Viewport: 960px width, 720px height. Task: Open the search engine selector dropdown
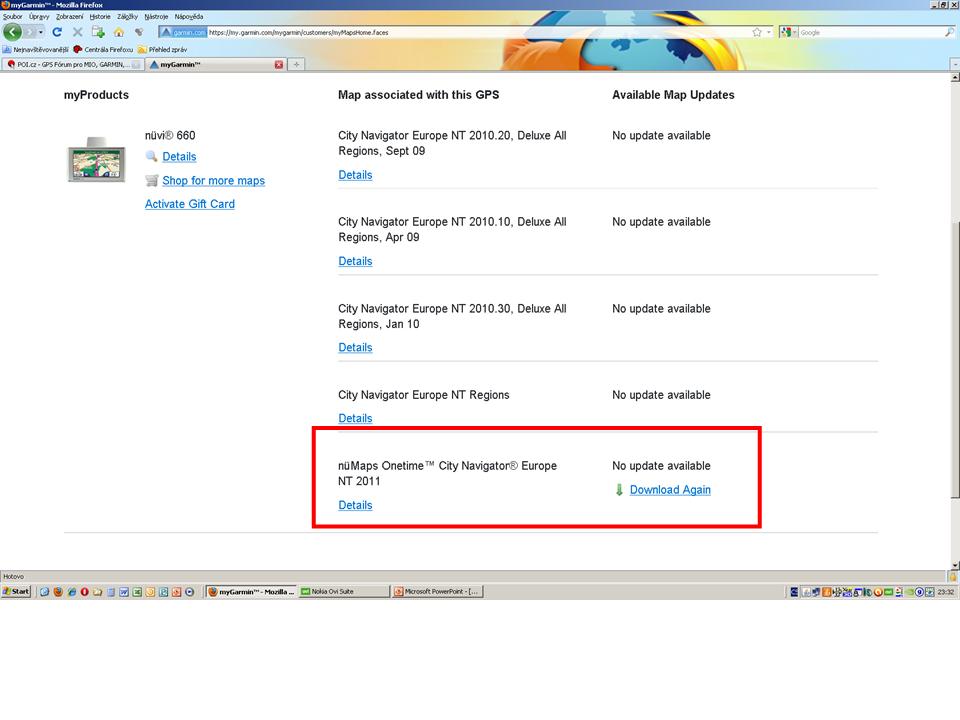(x=790, y=32)
